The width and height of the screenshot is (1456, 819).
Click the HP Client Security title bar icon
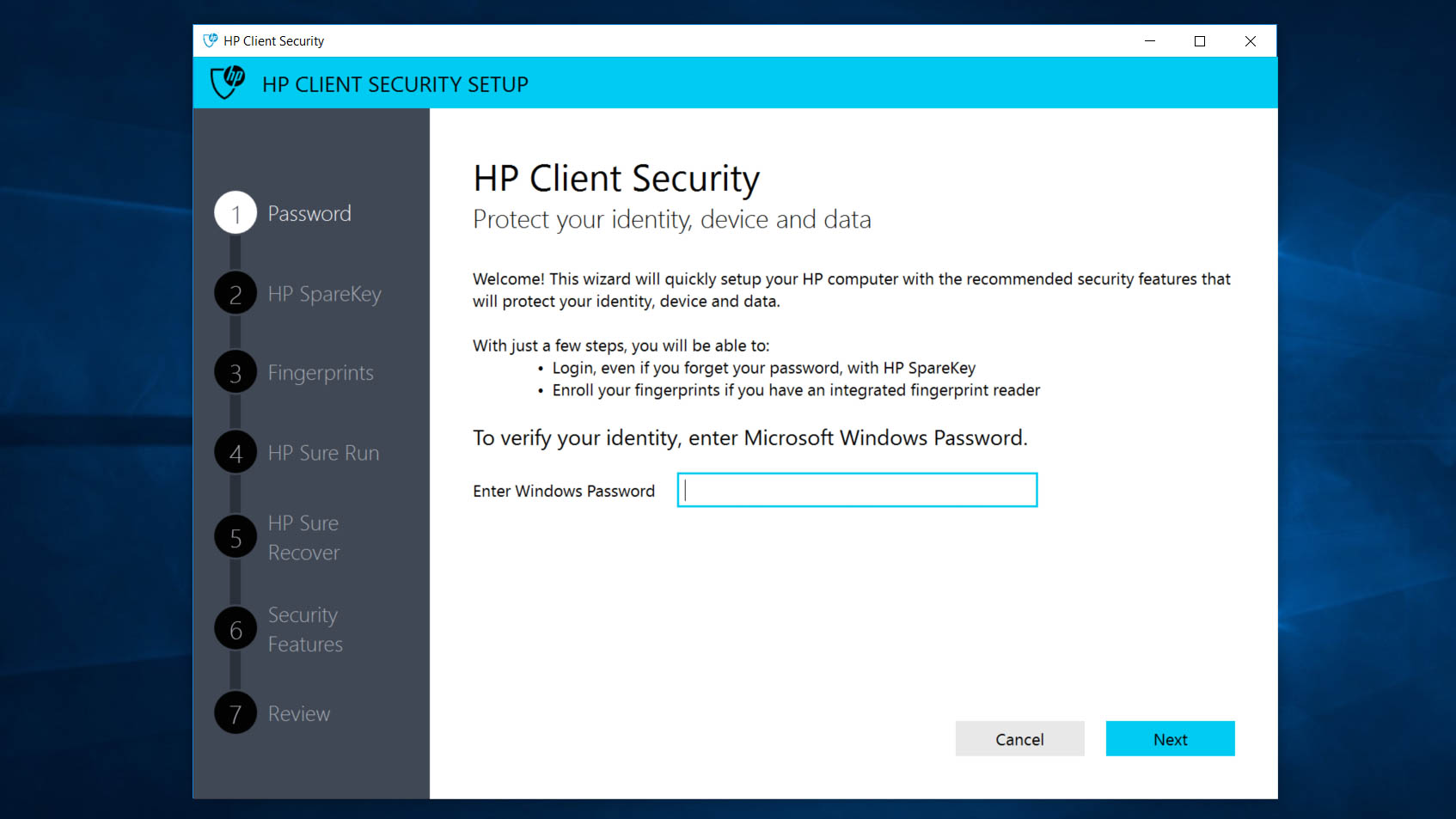(210, 40)
